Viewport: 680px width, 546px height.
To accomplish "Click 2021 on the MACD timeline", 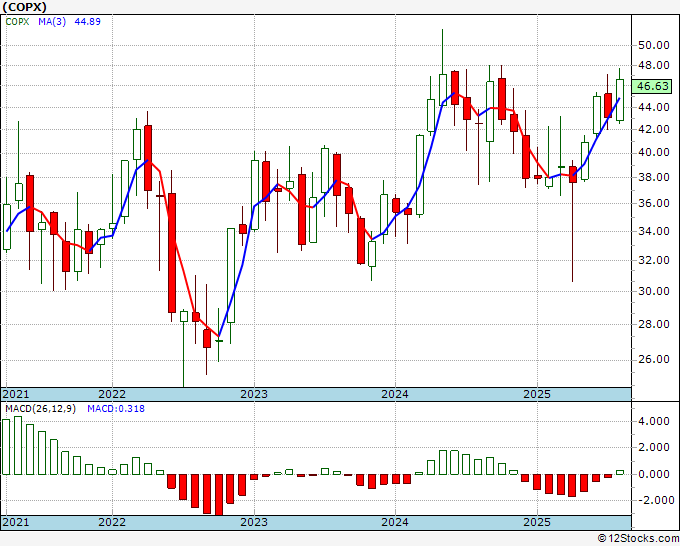I will (16, 522).
